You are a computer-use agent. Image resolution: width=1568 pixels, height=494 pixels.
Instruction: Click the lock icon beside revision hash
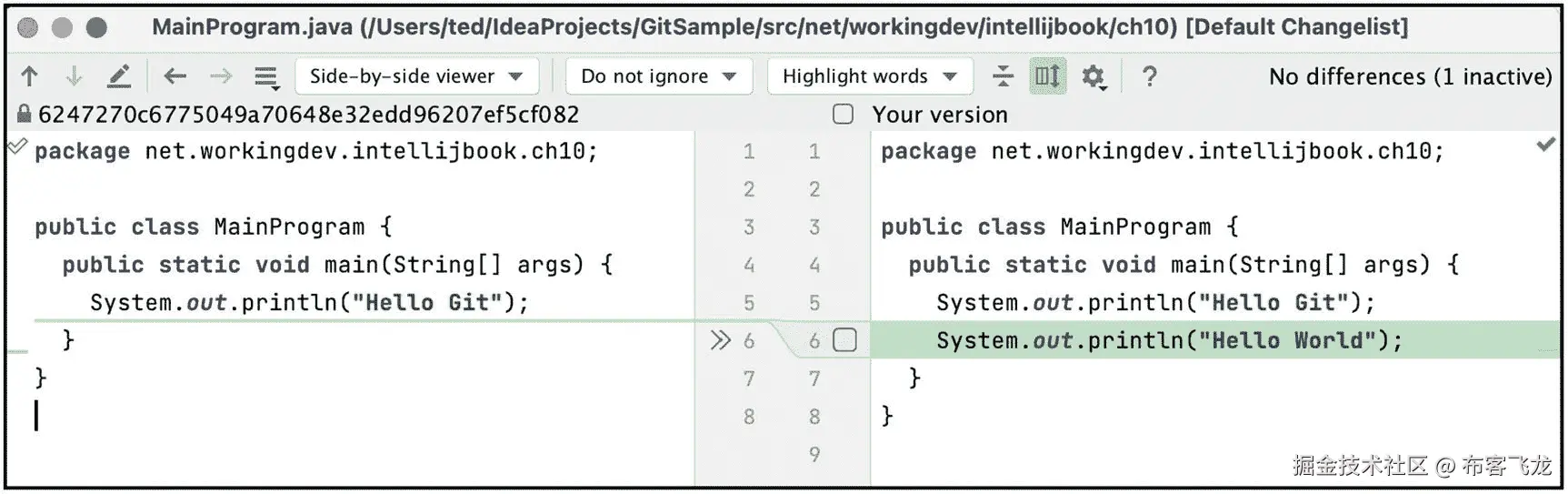[x=24, y=115]
